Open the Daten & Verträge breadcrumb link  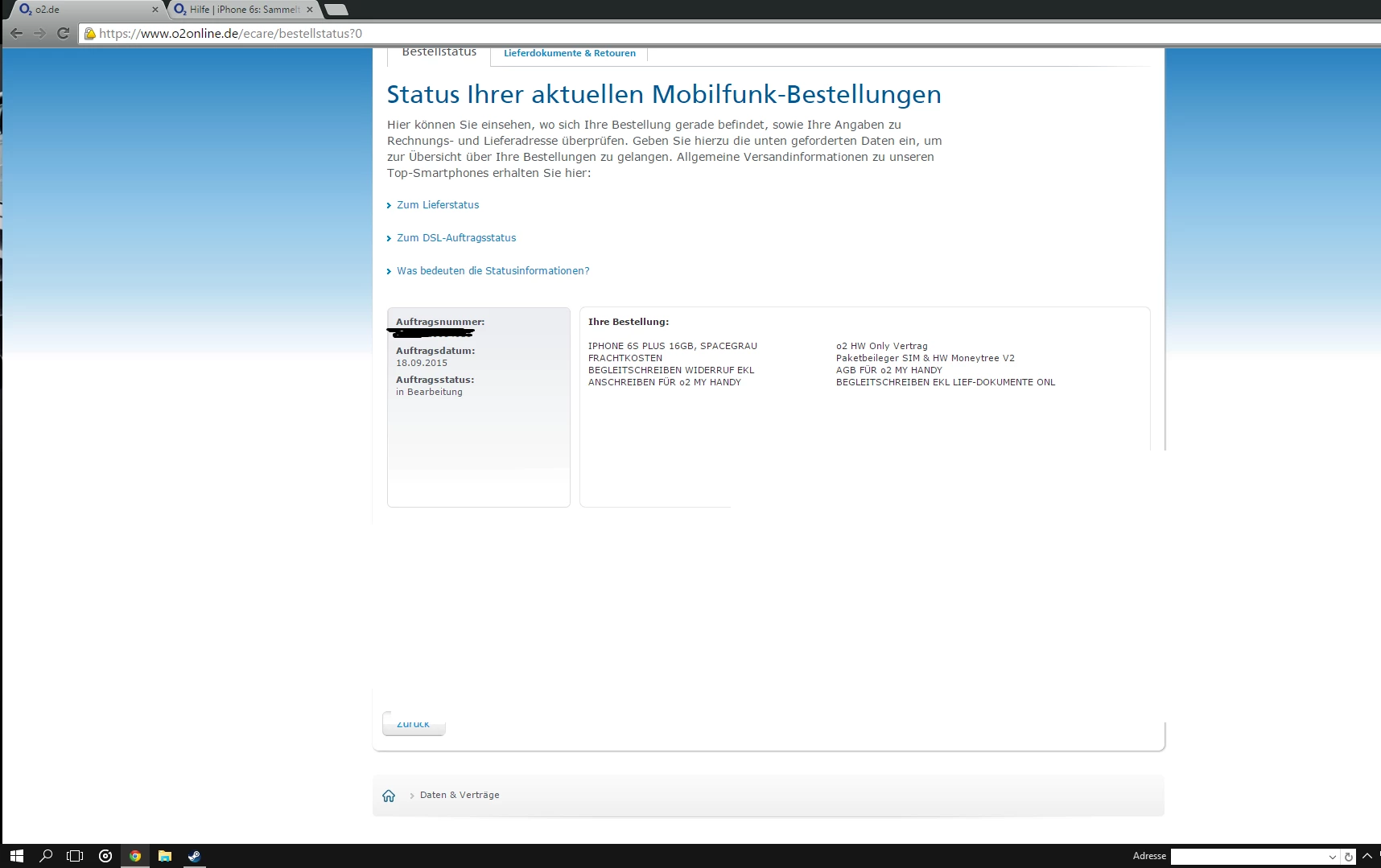point(460,795)
